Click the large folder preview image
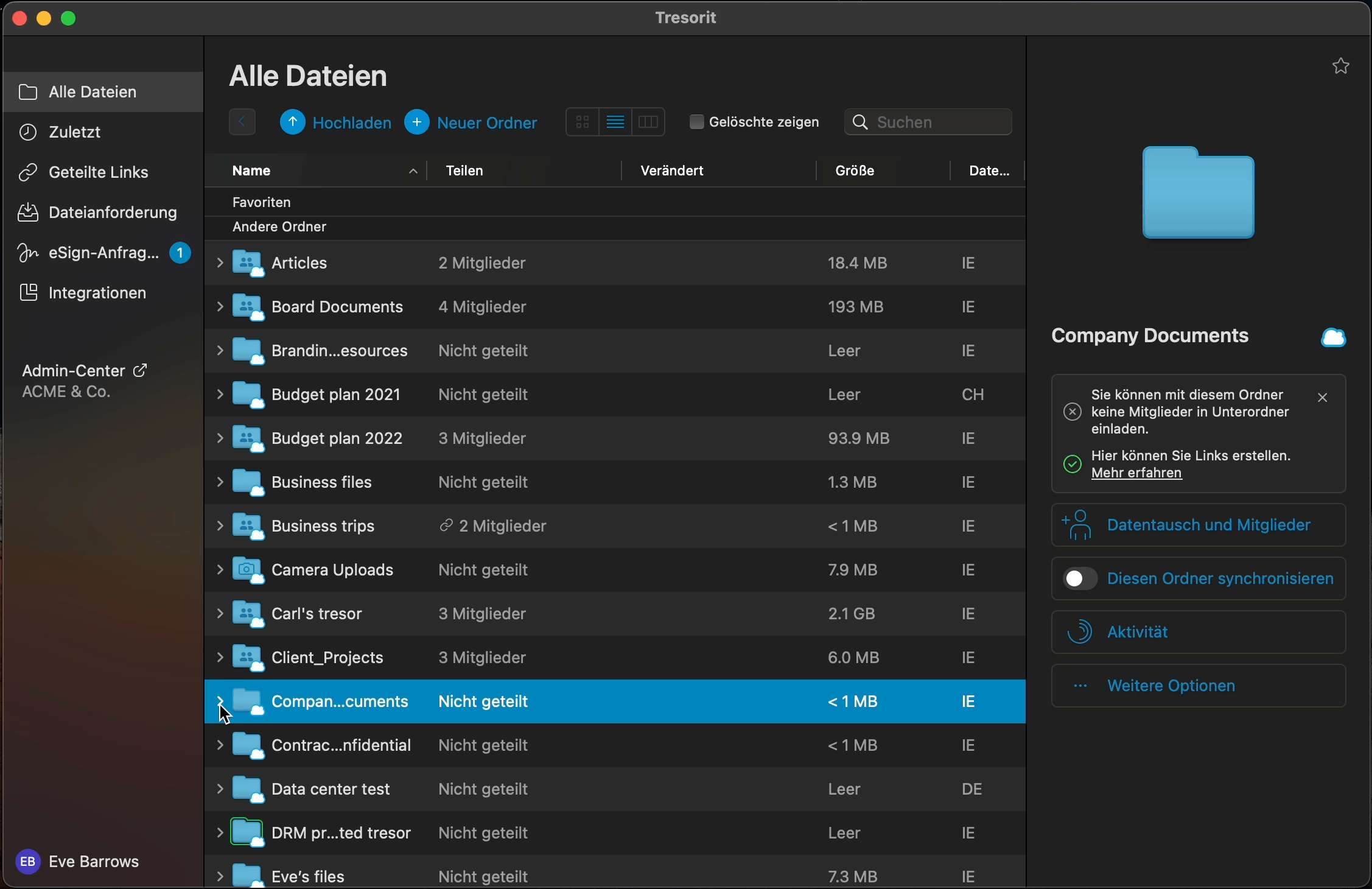1372x889 pixels. point(1198,192)
